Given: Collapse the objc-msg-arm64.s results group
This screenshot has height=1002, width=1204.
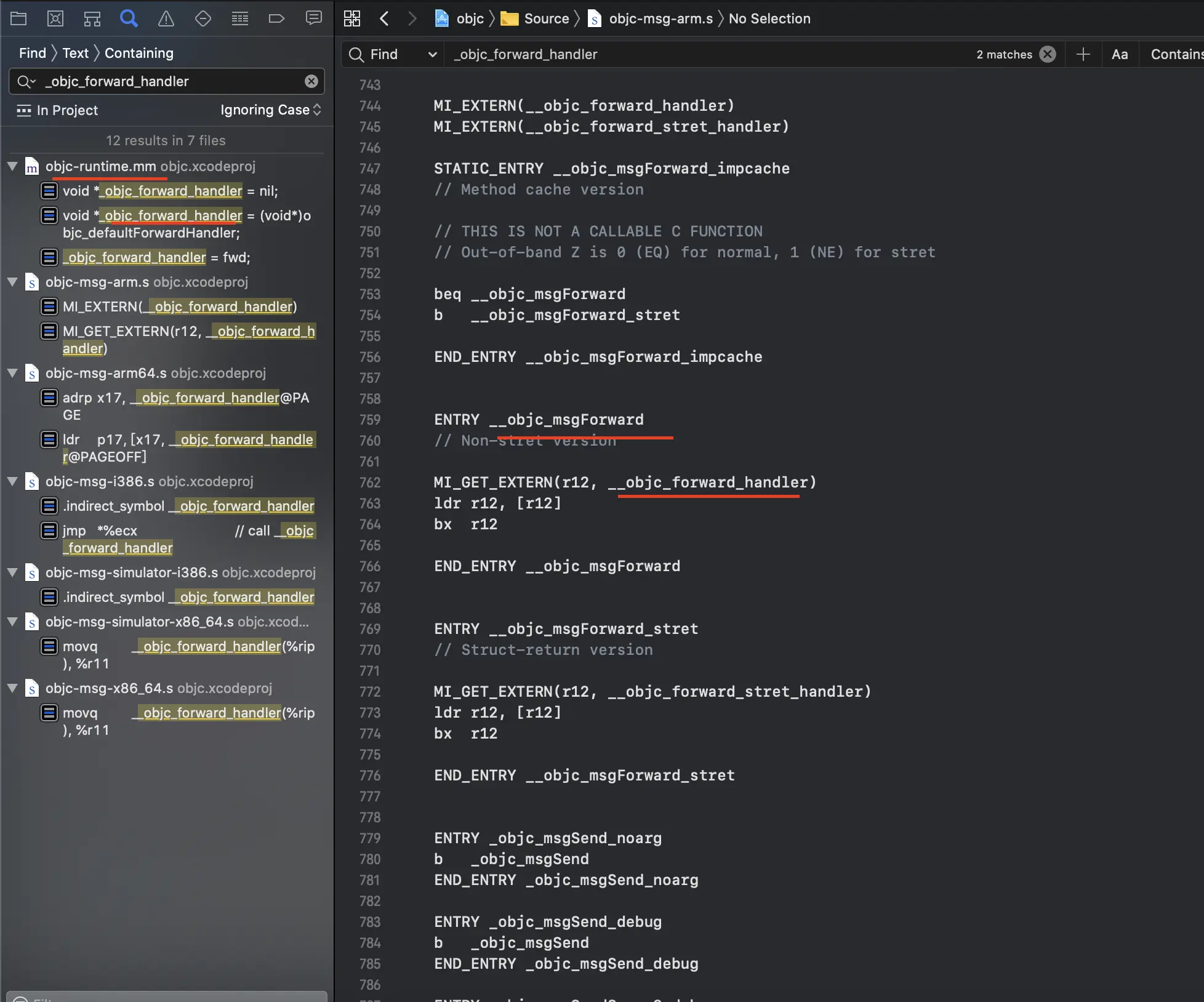Looking at the screenshot, I should pos(12,373).
